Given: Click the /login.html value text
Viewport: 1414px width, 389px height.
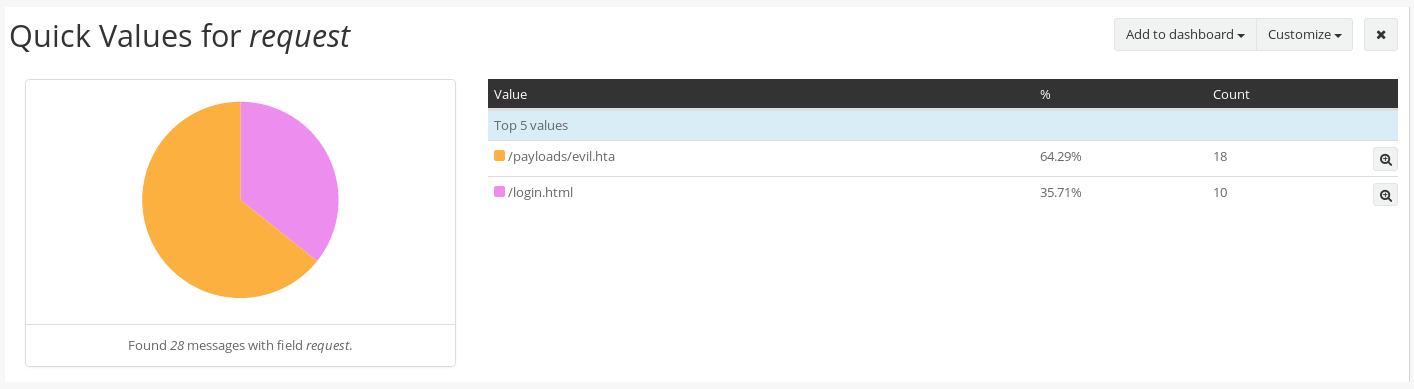Looking at the screenshot, I should click(540, 192).
